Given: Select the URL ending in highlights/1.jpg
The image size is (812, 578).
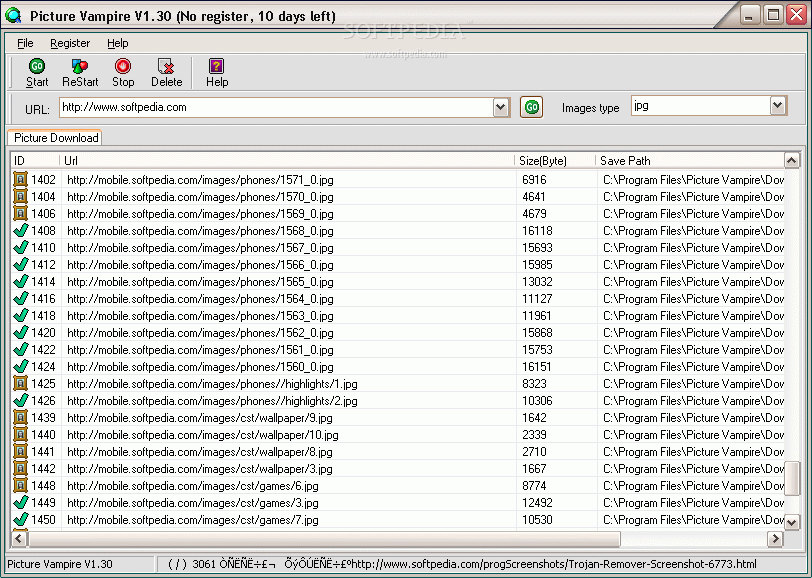Looking at the screenshot, I should coord(212,384).
